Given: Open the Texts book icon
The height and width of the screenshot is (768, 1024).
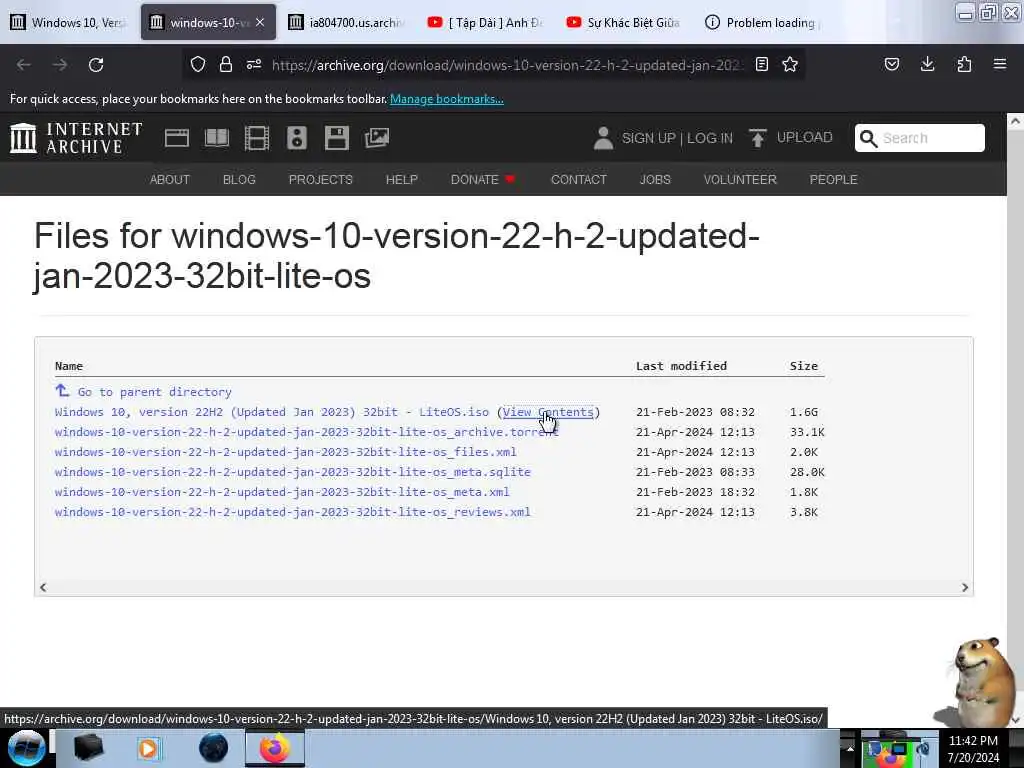Looking at the screenshot, I should (217, 138).
